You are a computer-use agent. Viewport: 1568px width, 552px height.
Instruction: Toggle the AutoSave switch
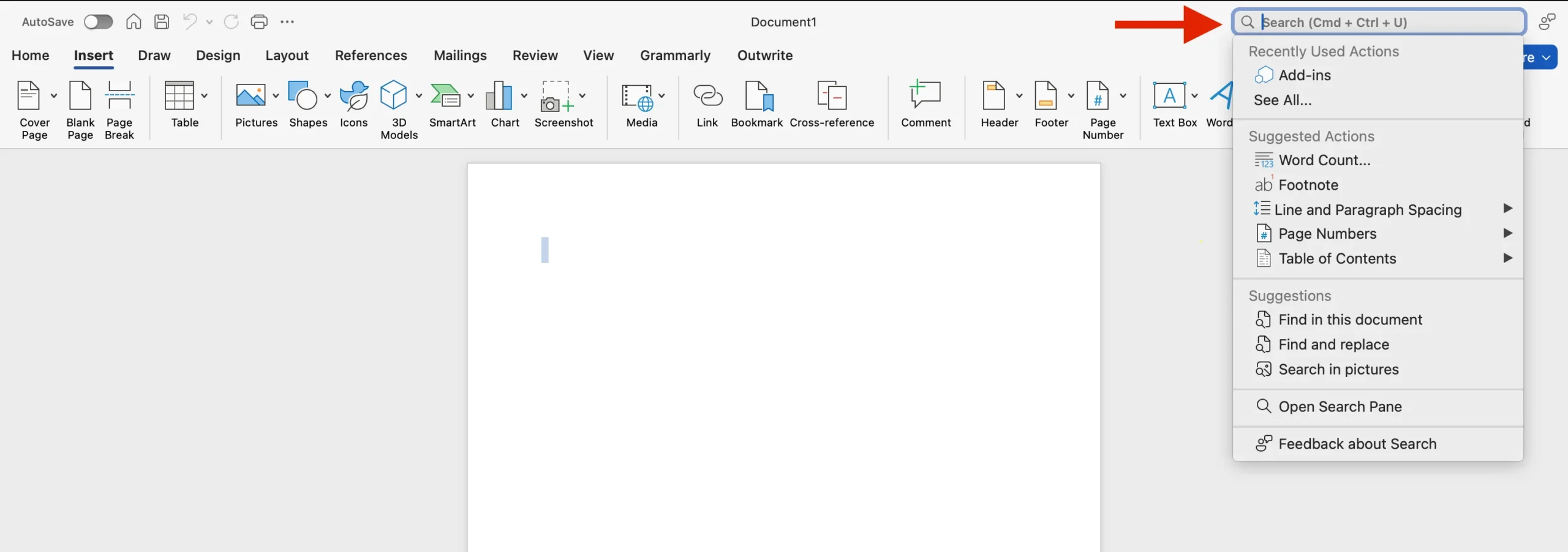(98, 22)
